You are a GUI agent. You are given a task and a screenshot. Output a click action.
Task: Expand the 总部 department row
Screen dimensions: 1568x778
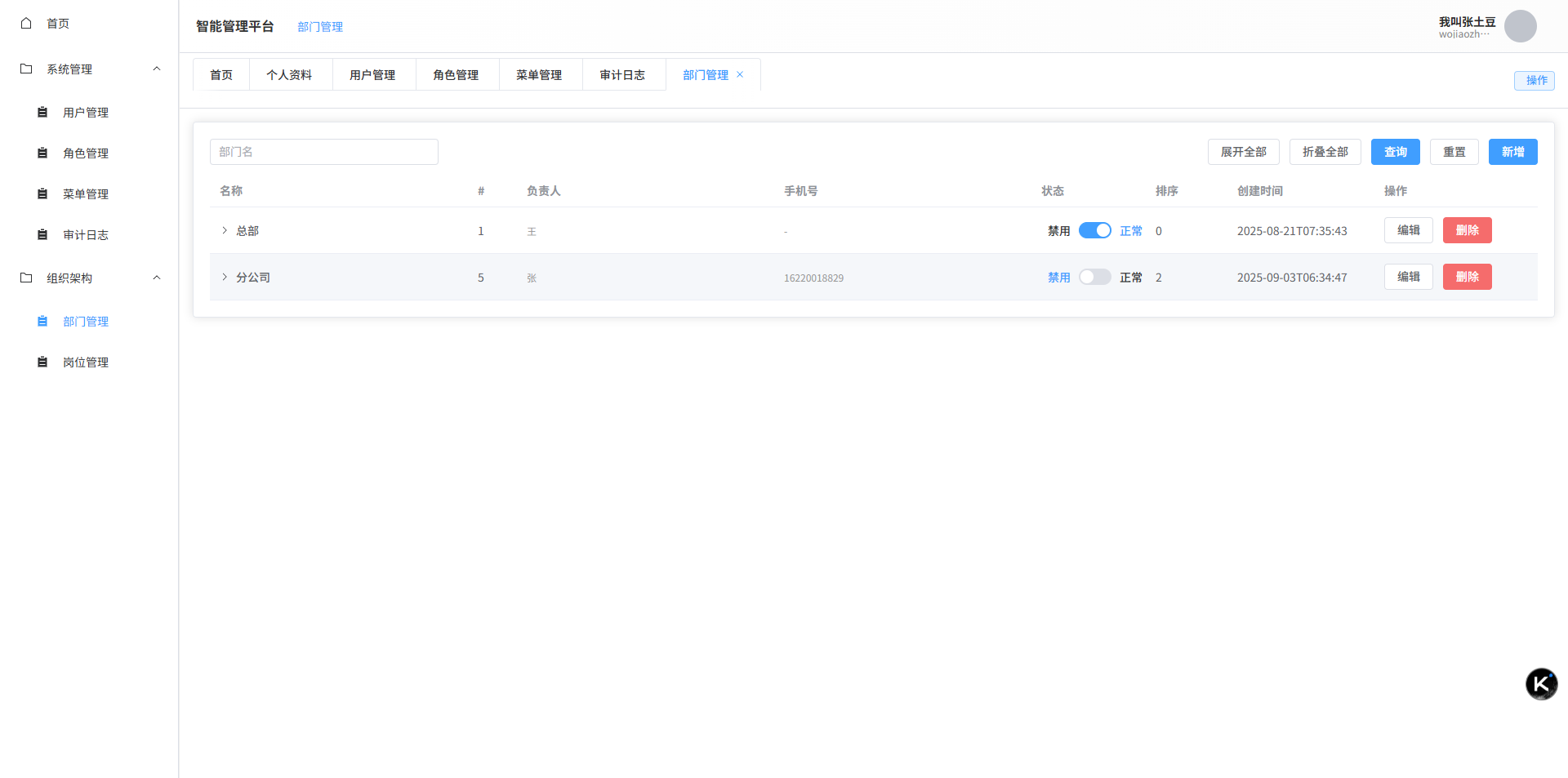225,230
